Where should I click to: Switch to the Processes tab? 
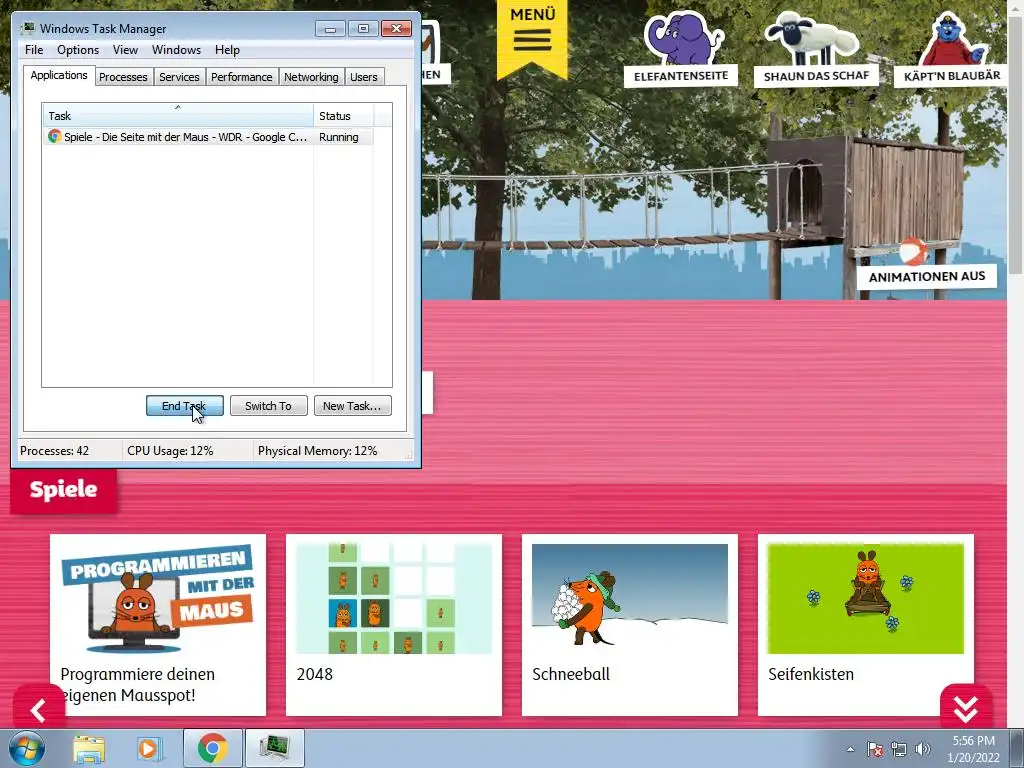(123, 77)
